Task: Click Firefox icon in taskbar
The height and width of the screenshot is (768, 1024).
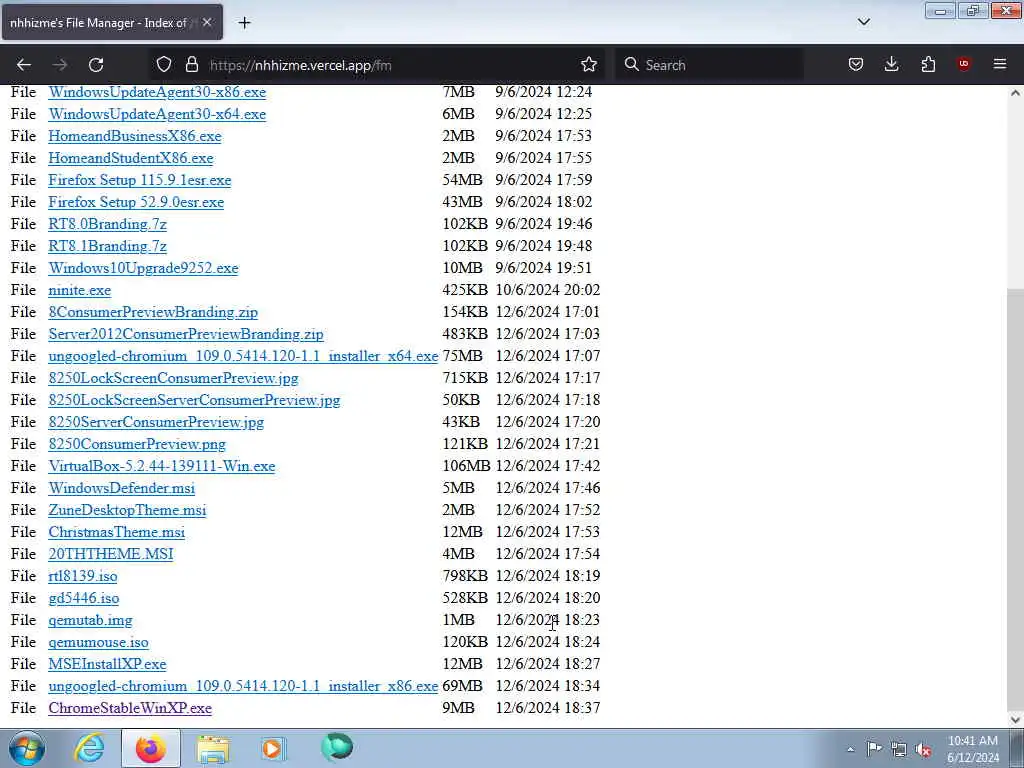Action: [150, 748]
